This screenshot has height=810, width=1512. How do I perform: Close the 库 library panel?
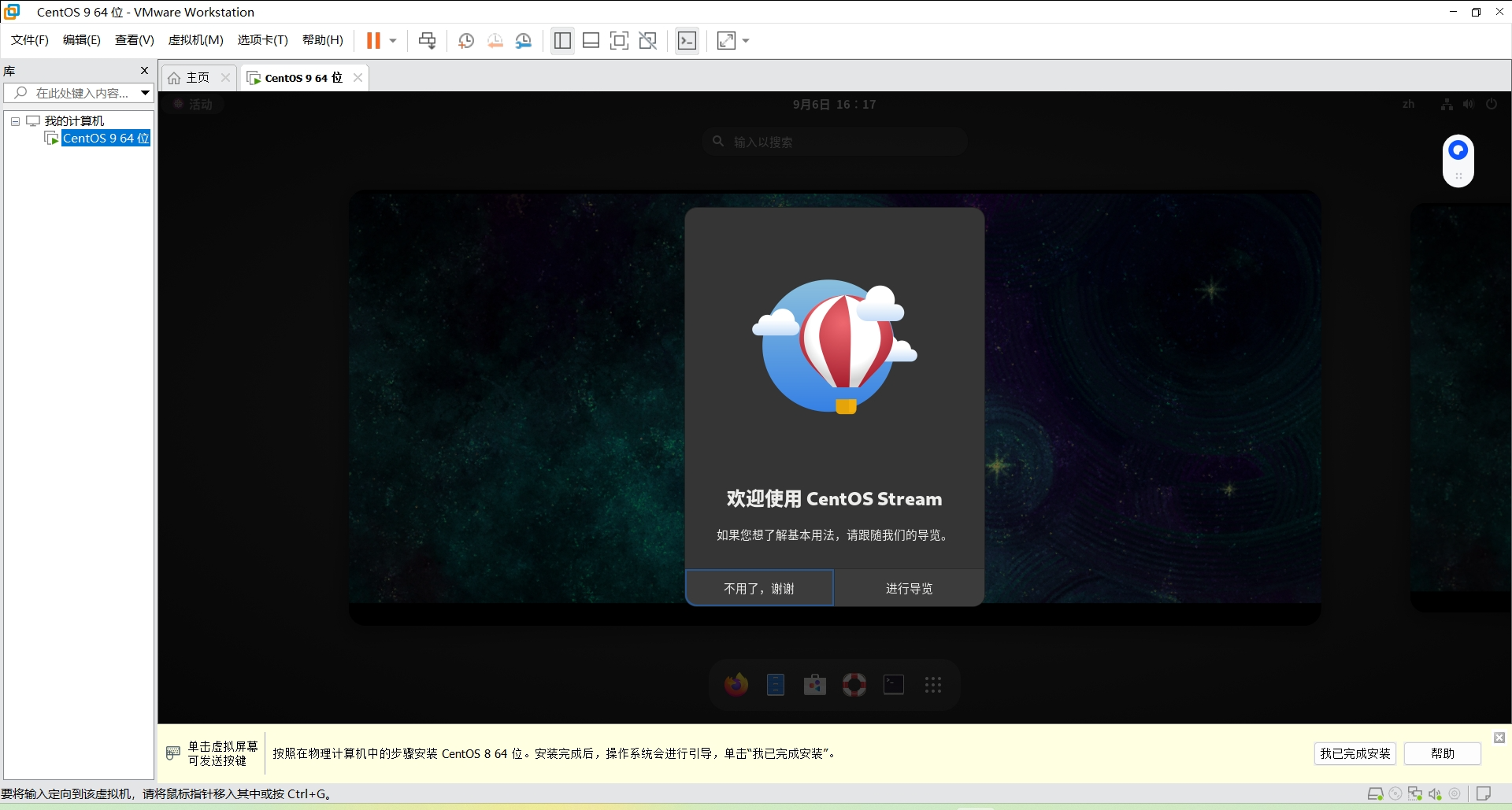pos(144,70)
